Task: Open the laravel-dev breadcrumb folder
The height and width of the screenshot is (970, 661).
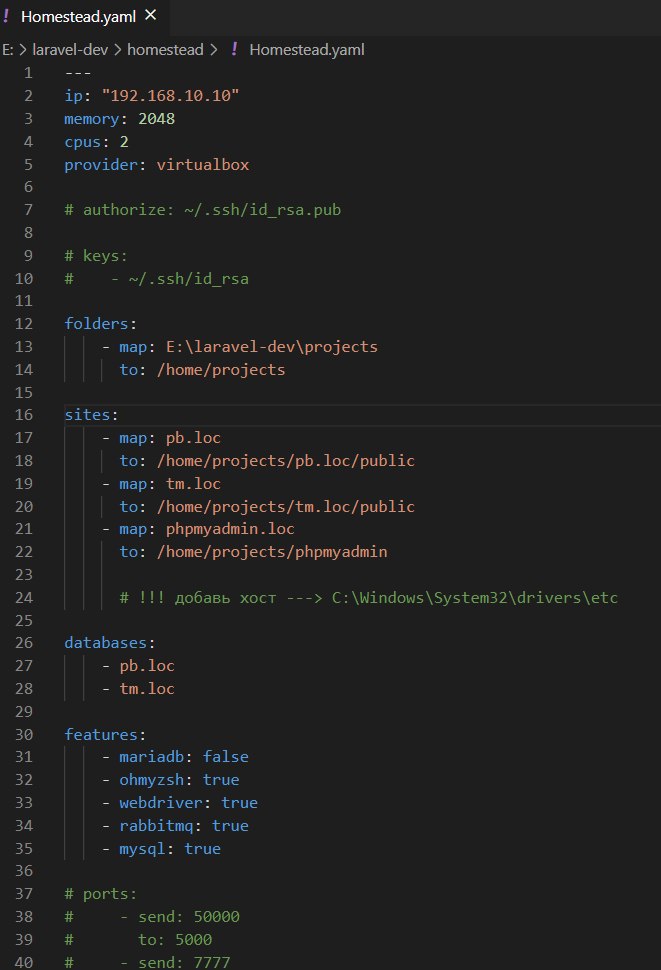Action: click(x=70, y=49)
